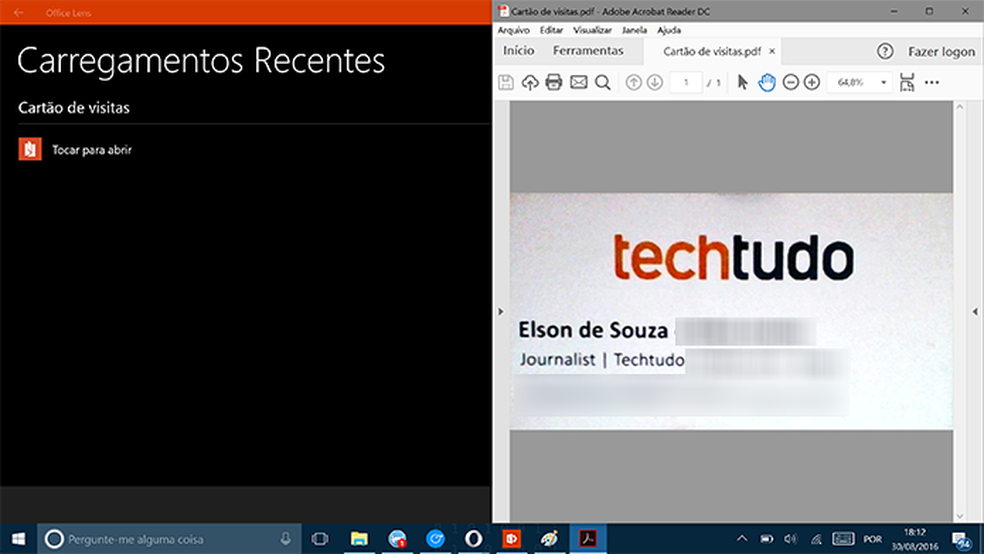Click the name 'Elson de Souza' in PDF

pos(592,330)
